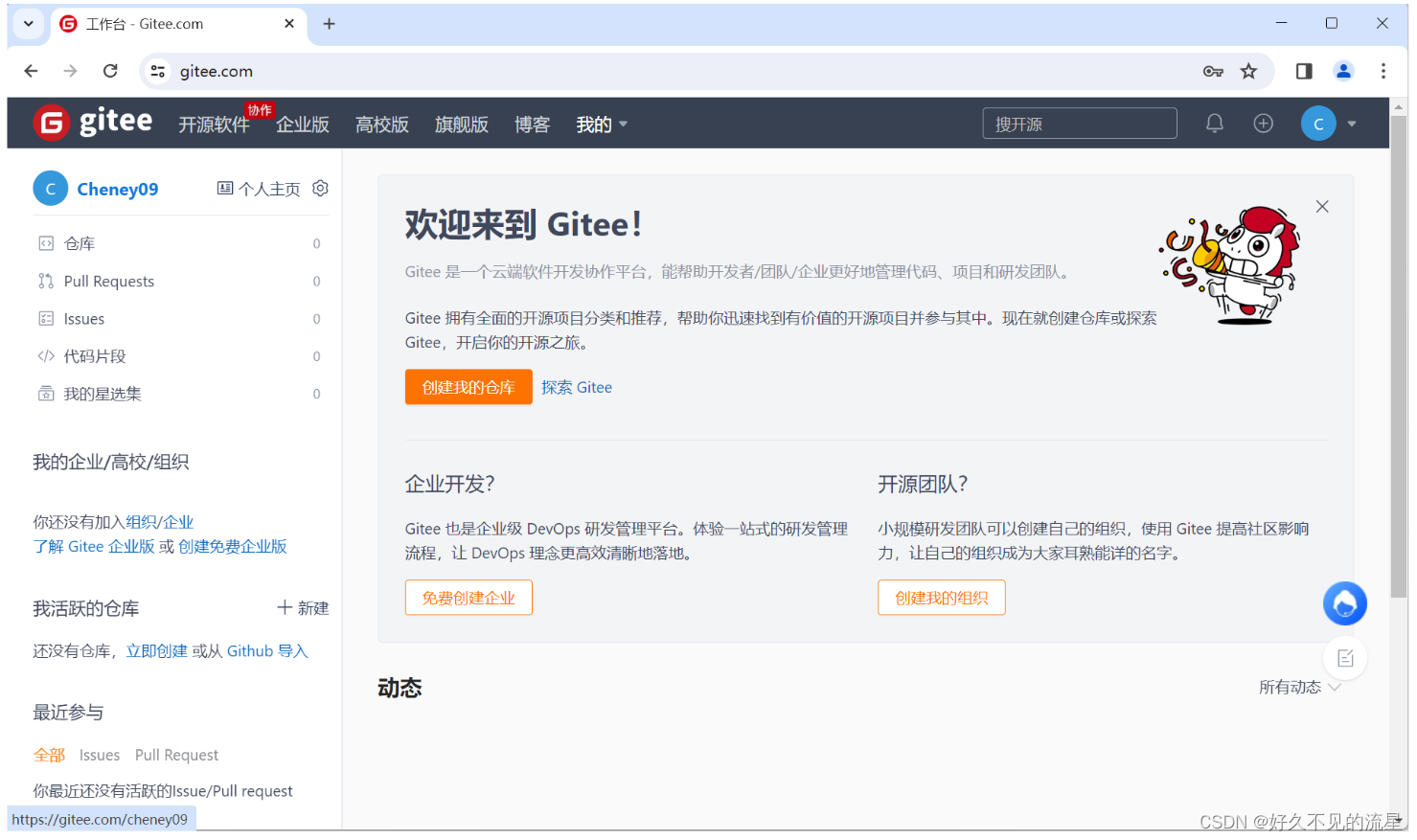Screen dimensions: 1417x840
Task: Click the 创建我的仓库 orange button
Action: (x=469, y=387)
